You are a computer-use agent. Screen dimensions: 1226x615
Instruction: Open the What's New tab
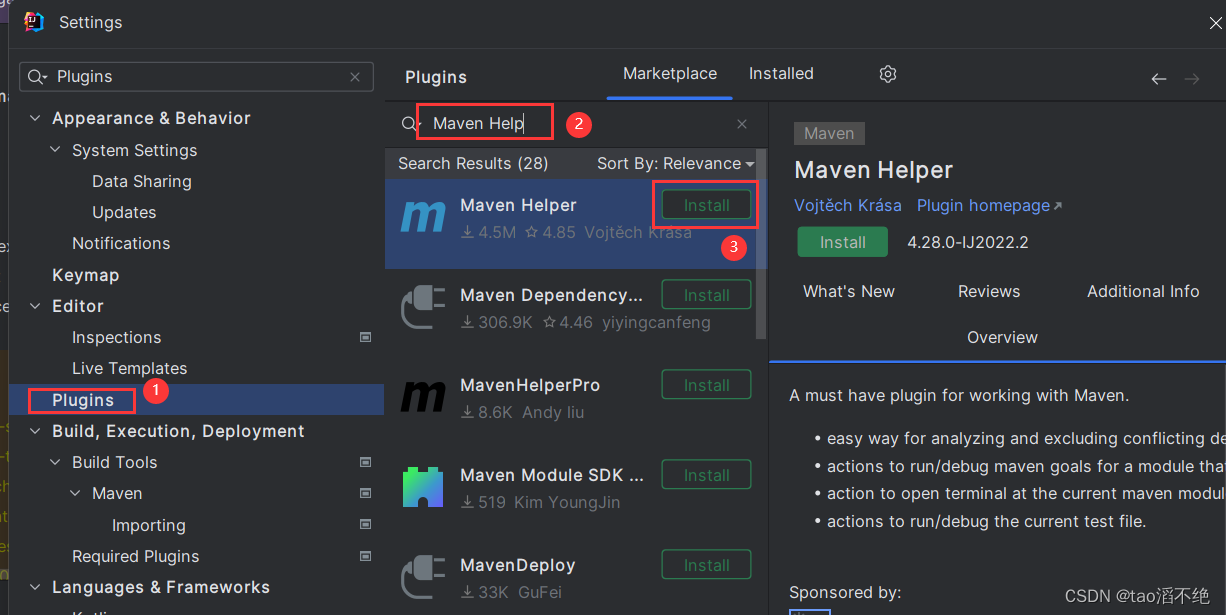click(x=849, y=292)
